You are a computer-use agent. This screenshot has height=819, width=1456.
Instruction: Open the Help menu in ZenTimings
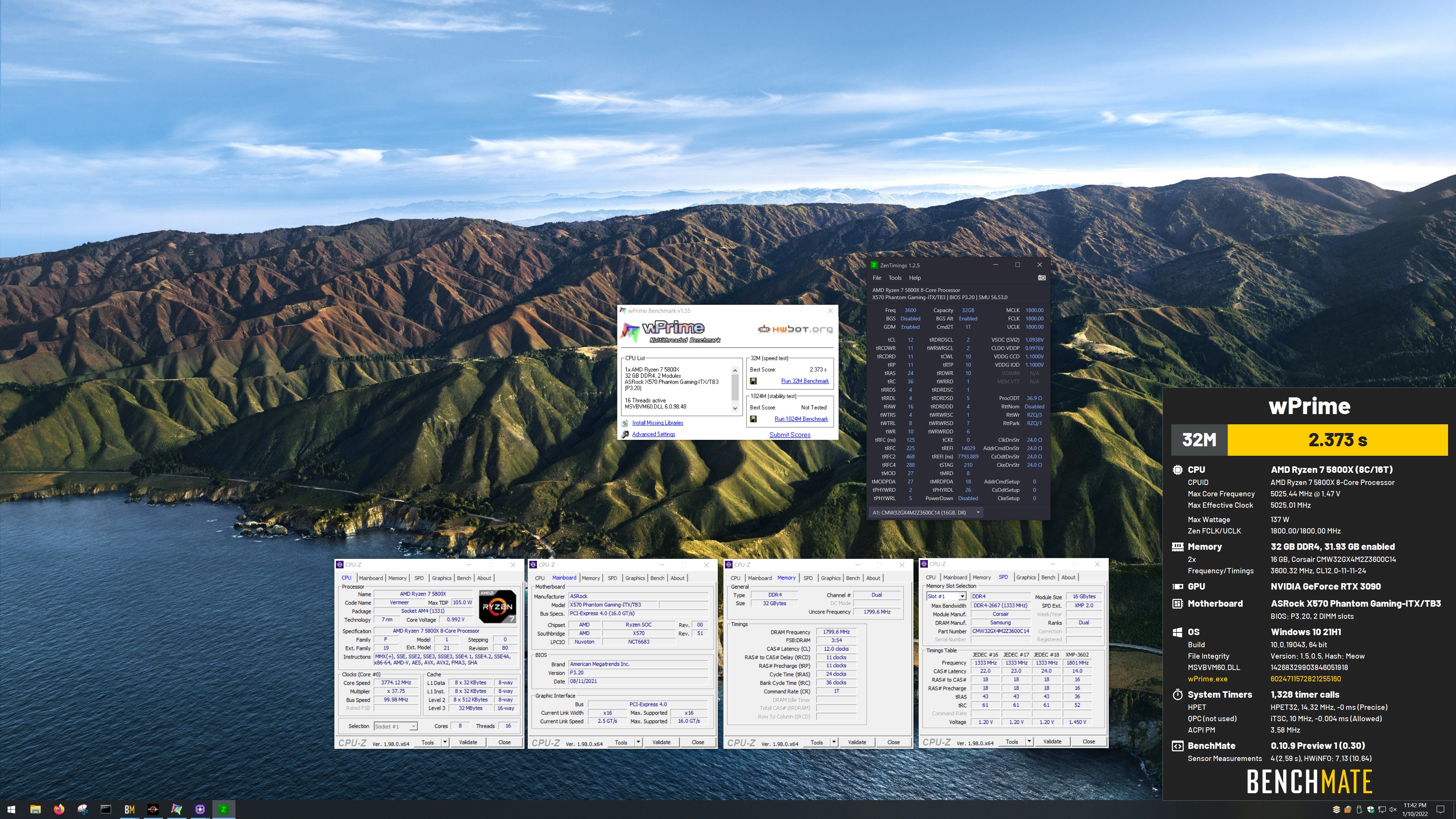coord(915,278)
